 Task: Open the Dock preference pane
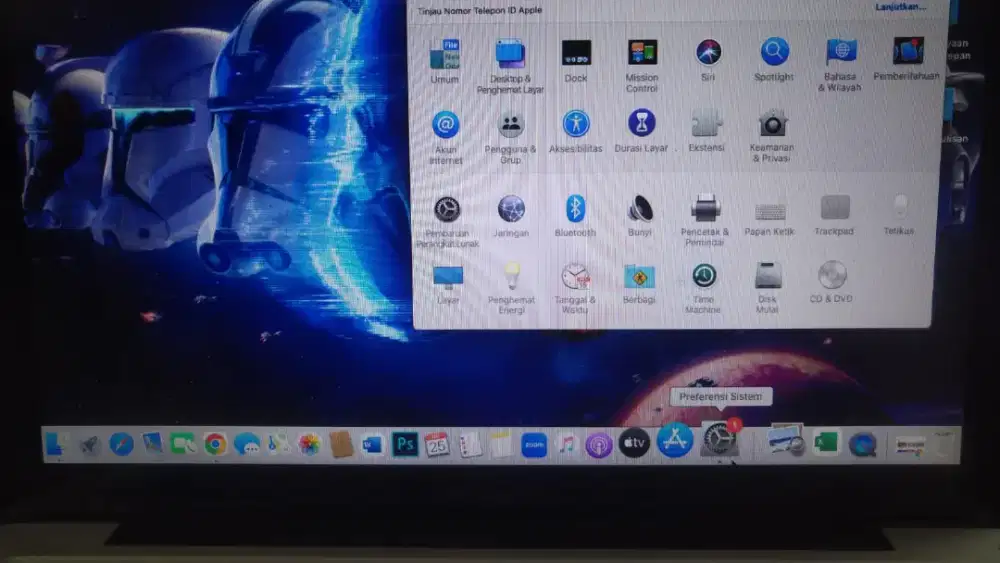pyautogui.click(x=576, y=53)
